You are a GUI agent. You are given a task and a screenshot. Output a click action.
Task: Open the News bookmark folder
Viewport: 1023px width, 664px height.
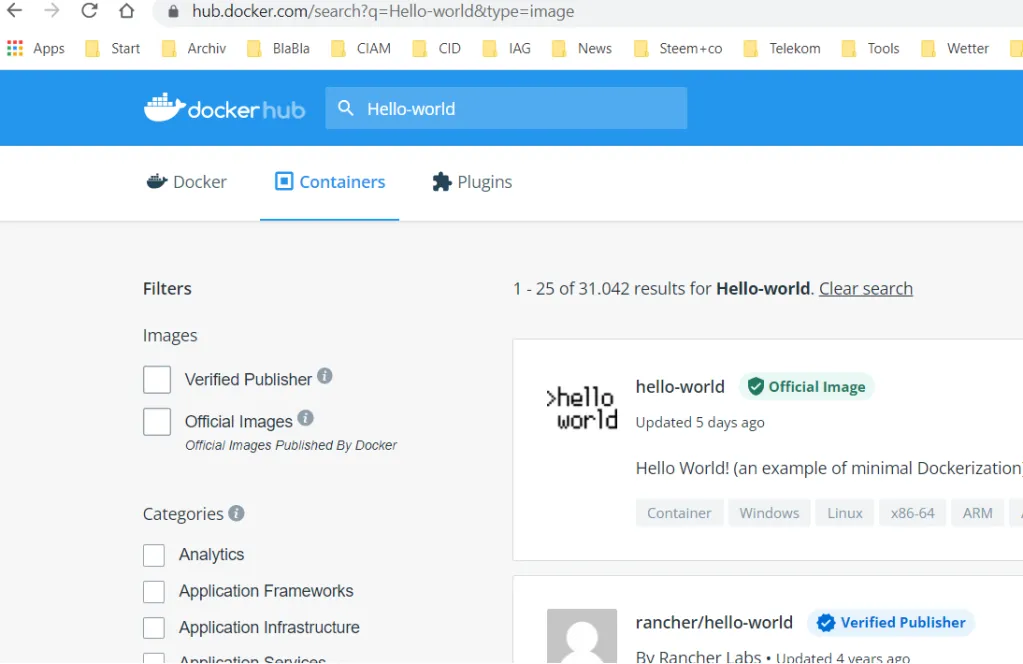tap(582, 48)
